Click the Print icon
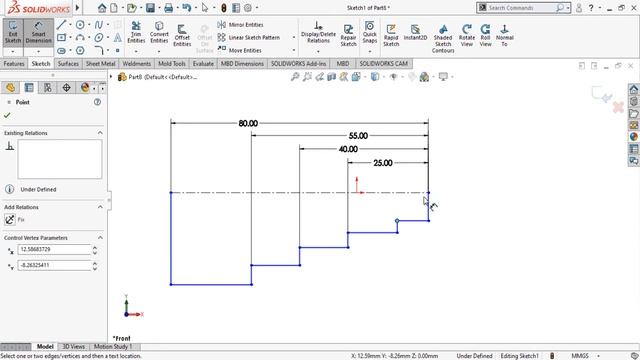Image resolution: width=640 pixels, height=360 pixels. tap(168, 8)
